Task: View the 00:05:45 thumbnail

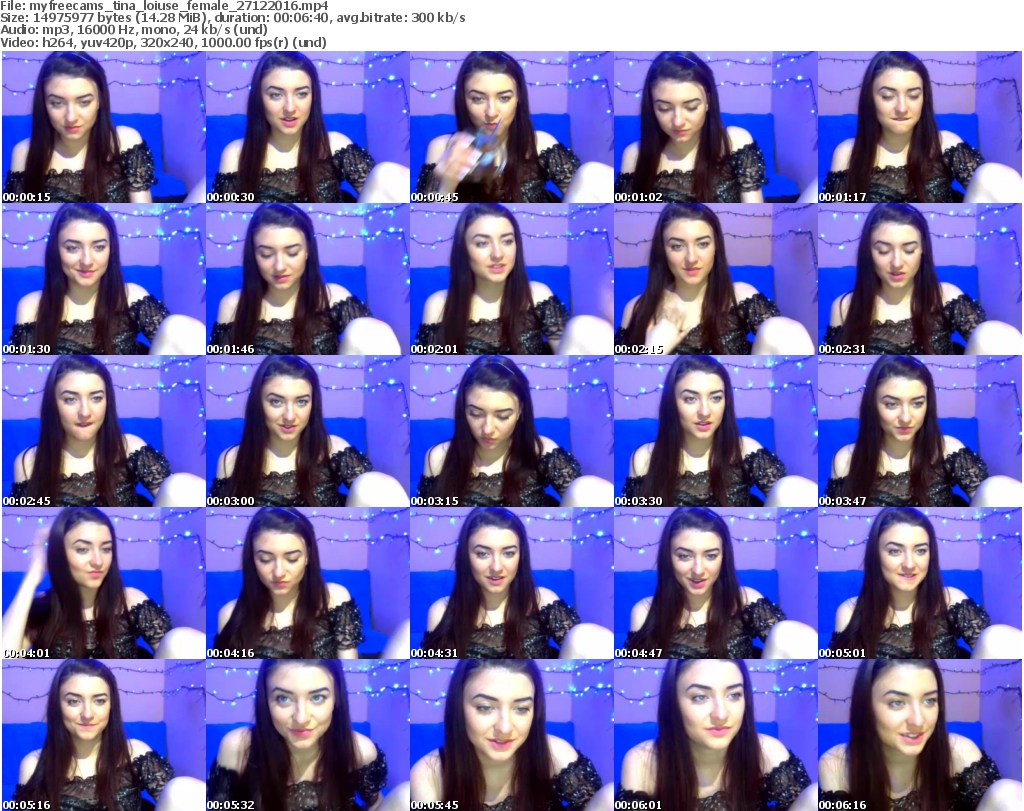Action: click(x=511, y=735)
